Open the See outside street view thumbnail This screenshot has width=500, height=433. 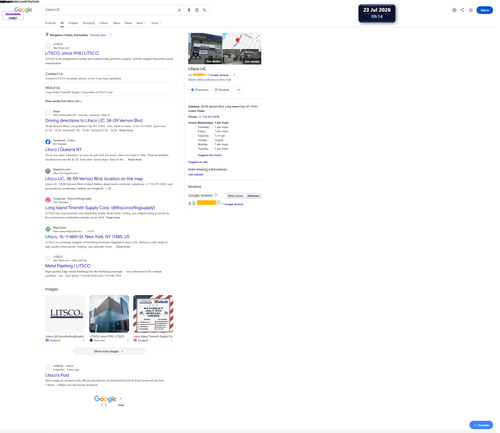(x=242, y=57)
